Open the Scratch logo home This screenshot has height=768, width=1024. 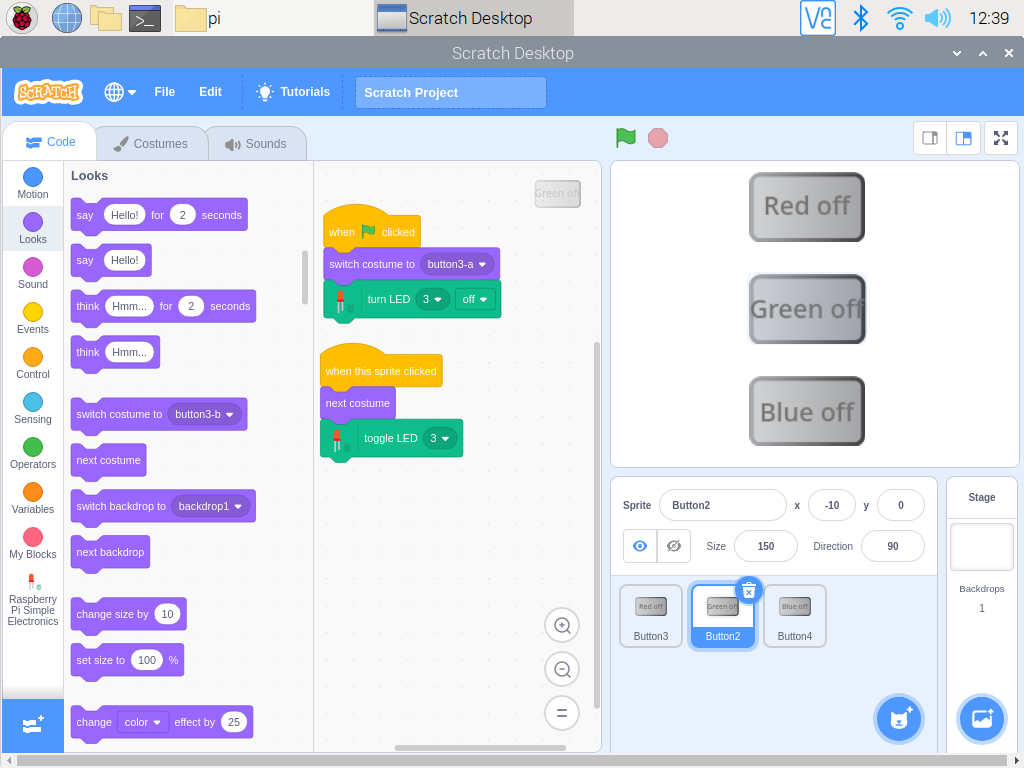tap(48, 92)
